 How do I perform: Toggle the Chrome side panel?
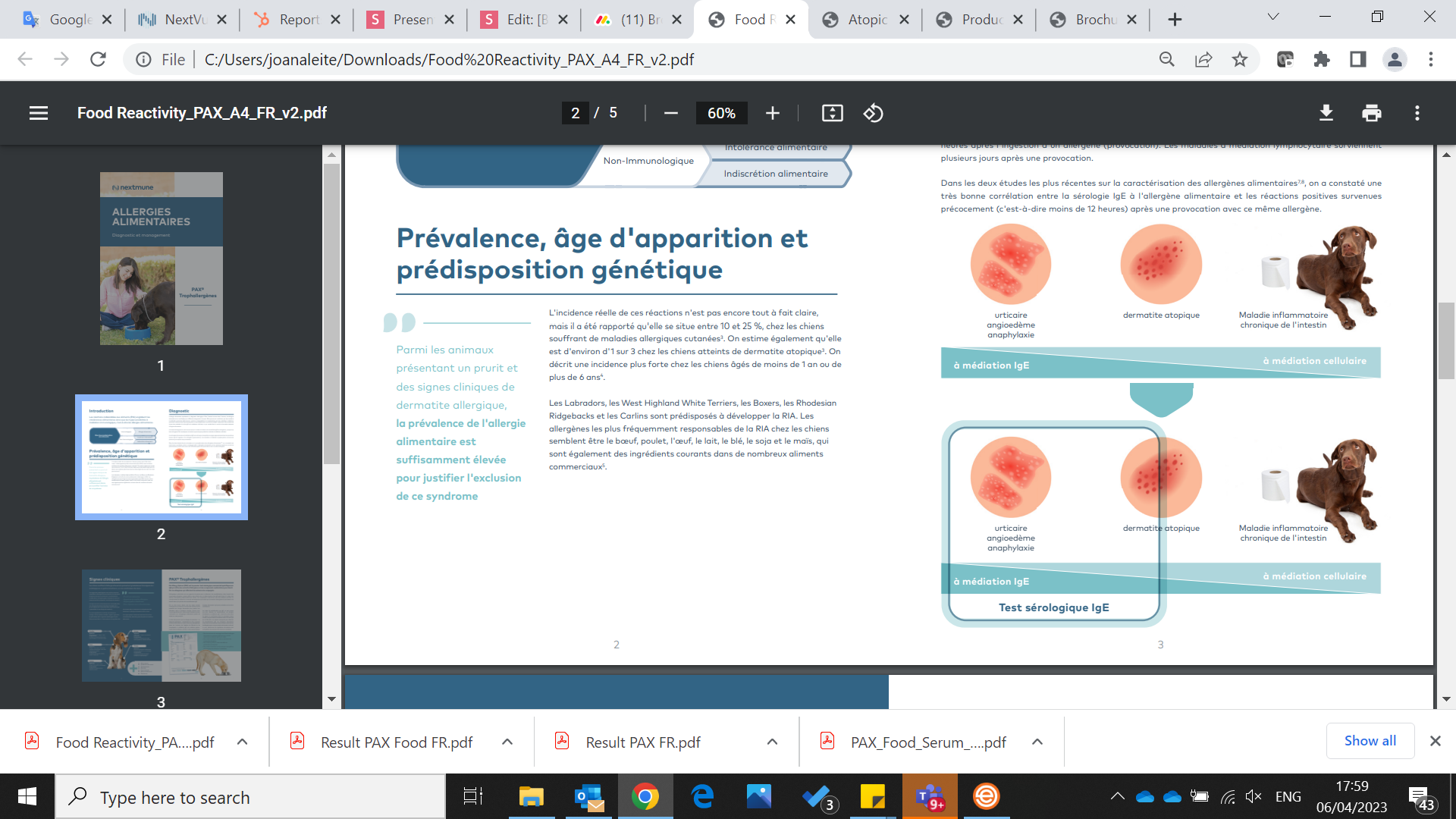coord(1357,59)
